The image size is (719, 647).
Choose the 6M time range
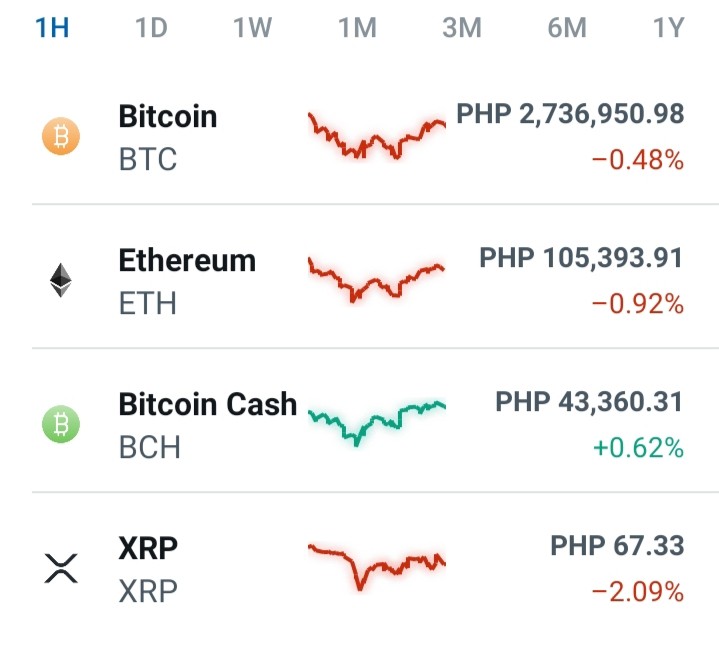point(567,28)
